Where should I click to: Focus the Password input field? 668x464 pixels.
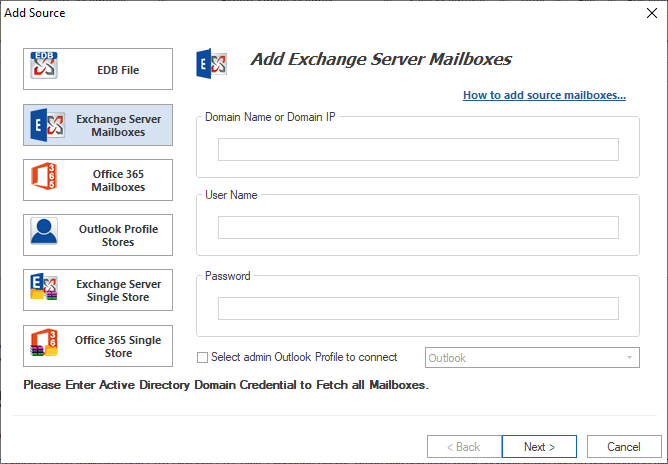[x=418, y=308]
